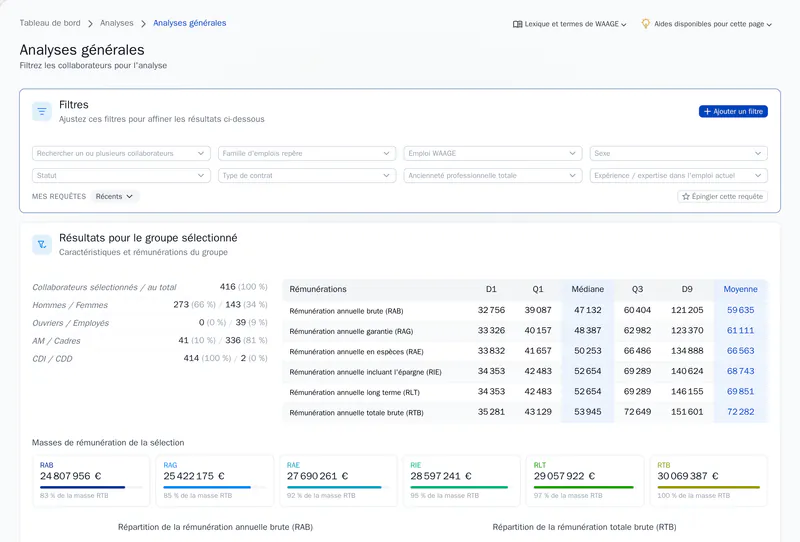Viewport: 800px width, 542px height.
Task: Click Répartition de la rémunération totale brute (RTB) title
Action: [584, 527]
